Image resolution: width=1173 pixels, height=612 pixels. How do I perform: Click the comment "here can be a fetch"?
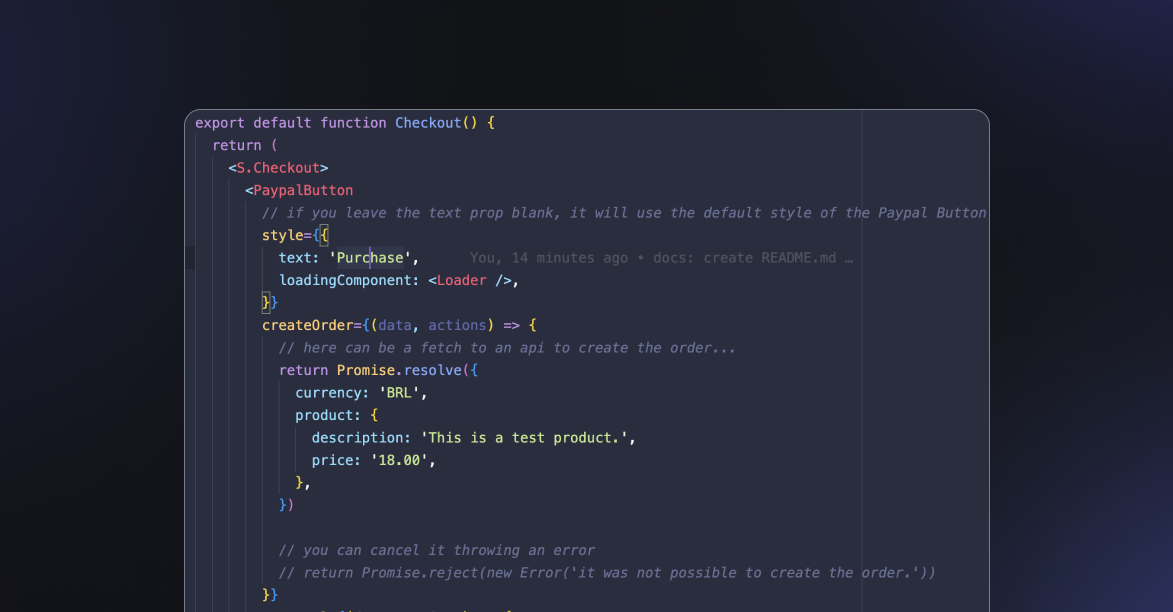point(507,348)
